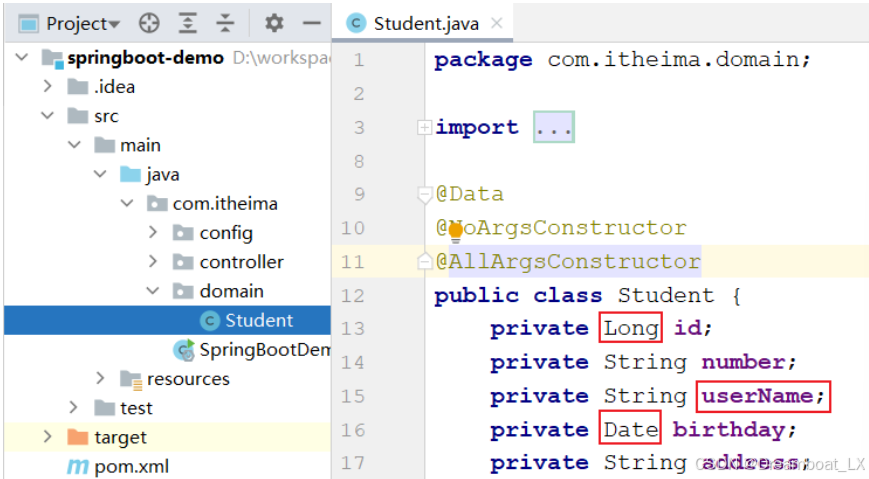Viewport: 869px width, 479px height.
Task: Click fold end marker at @AllArgsConstructor line
Action: click(x=424, y=261)
